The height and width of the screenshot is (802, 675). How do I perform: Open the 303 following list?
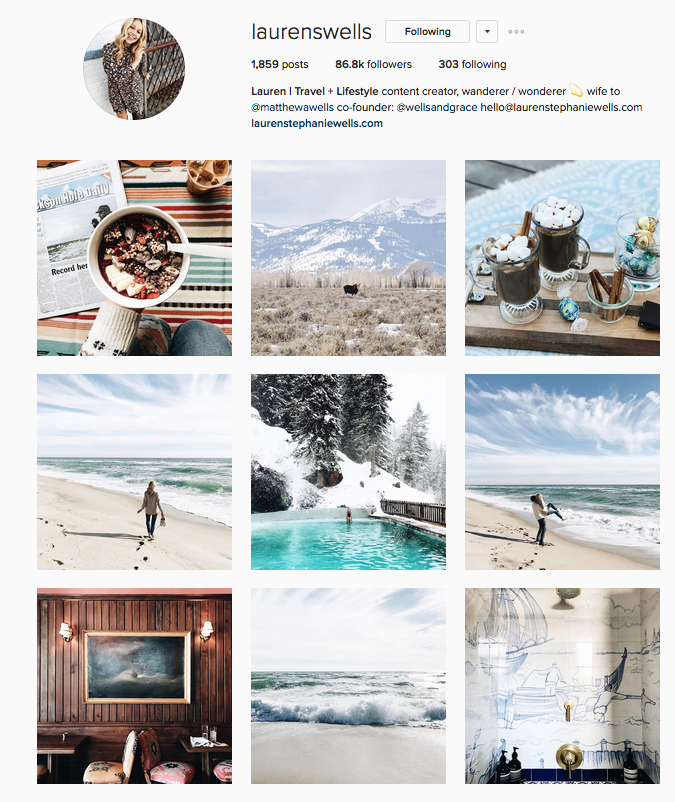tap(472, 64)
